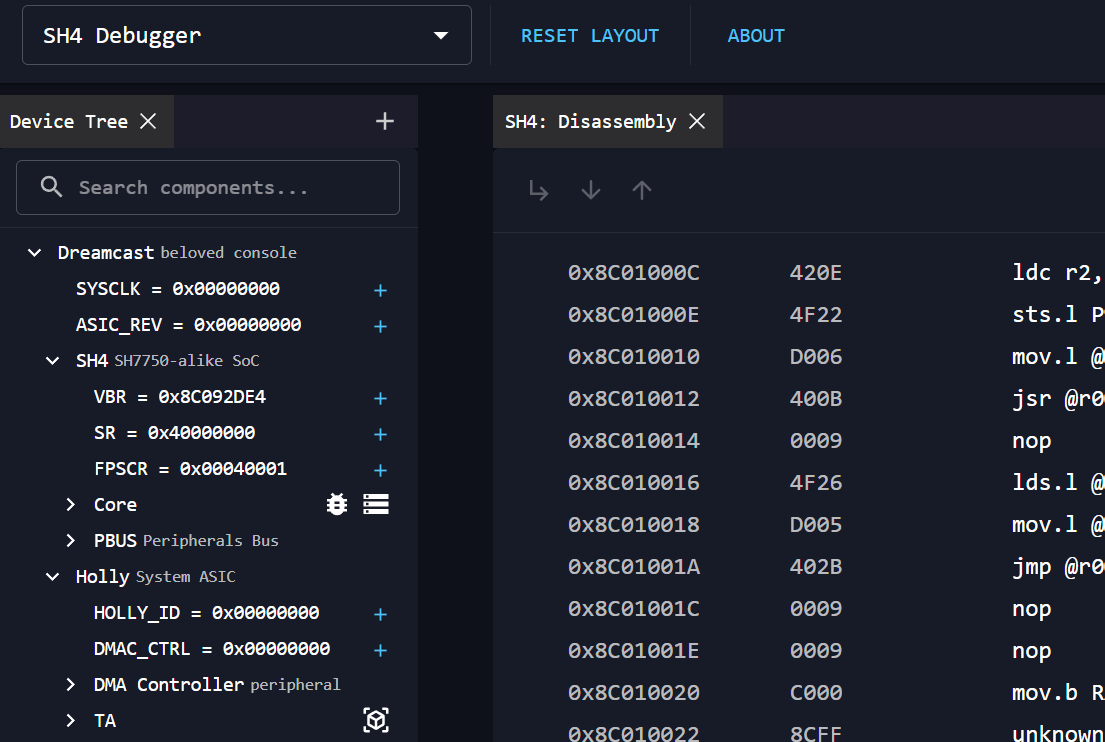Click opcode D005 in disassembly

pos(815,524)
